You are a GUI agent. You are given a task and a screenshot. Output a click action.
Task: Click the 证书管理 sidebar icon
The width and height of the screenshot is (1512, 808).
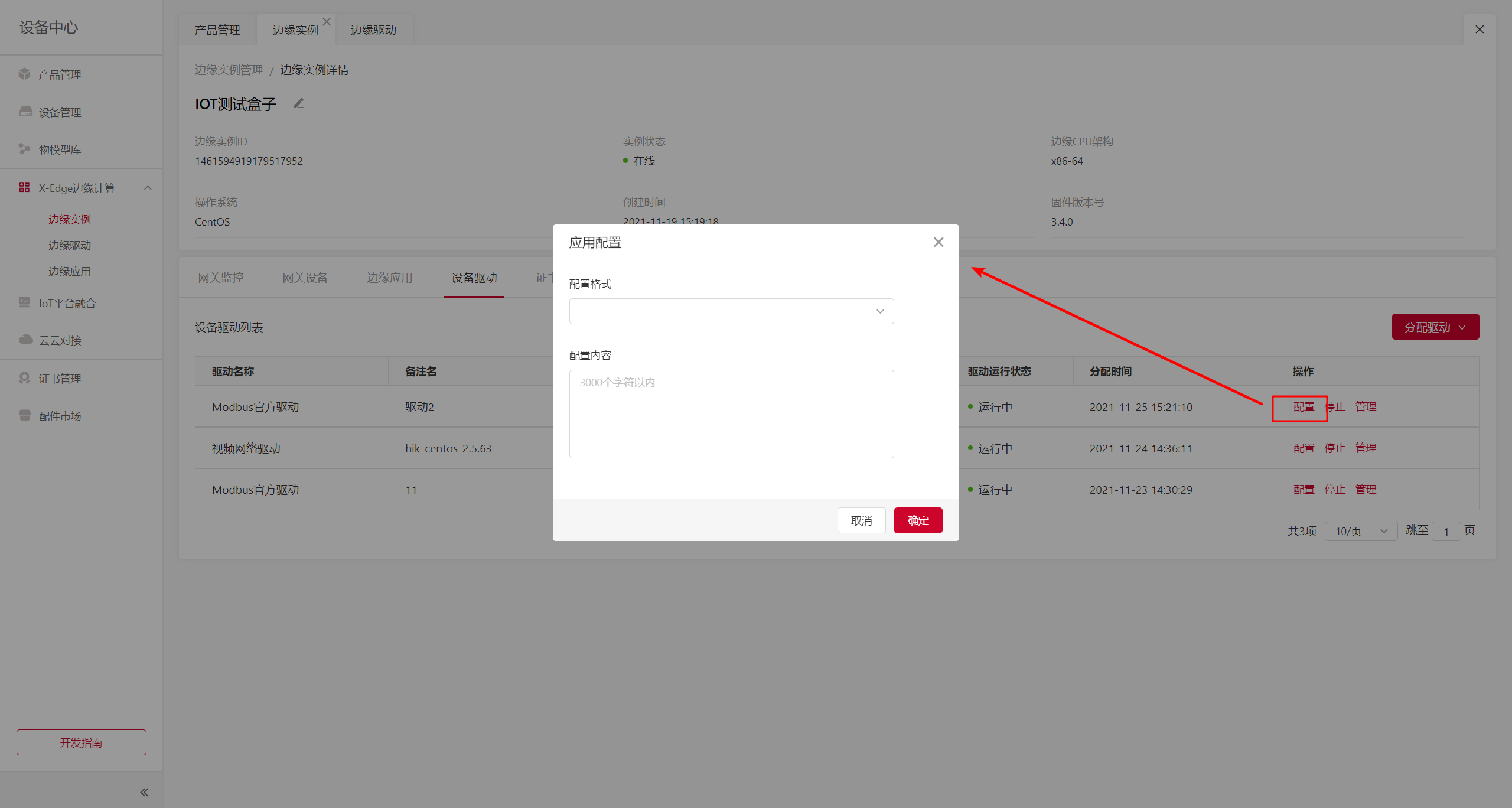pos(24,378)
